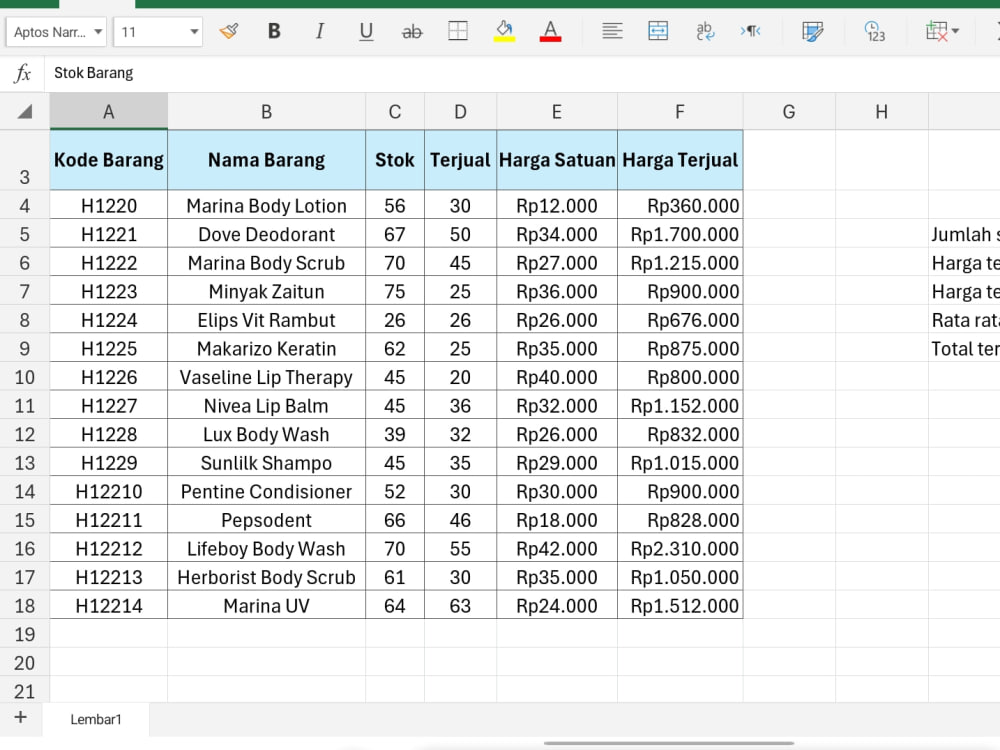The width and height of the screenshot is (1000, 750).
Task: Select column E header
Action: pyautogui.click(x=557, y=112)
